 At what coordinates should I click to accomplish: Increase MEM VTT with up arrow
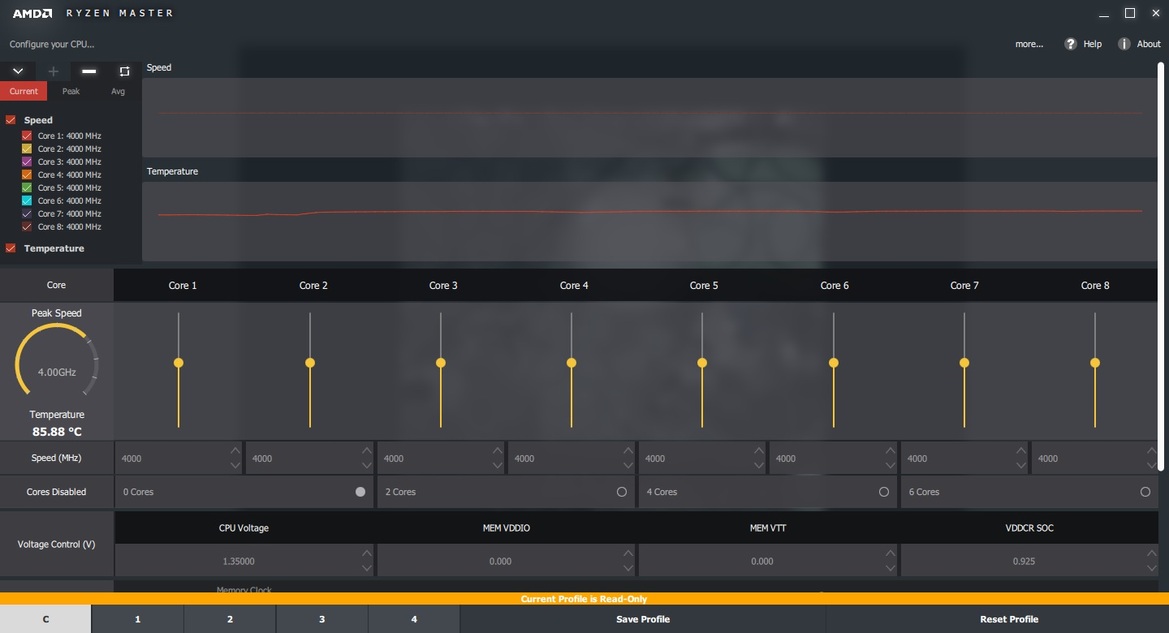[x=890, y=553]
